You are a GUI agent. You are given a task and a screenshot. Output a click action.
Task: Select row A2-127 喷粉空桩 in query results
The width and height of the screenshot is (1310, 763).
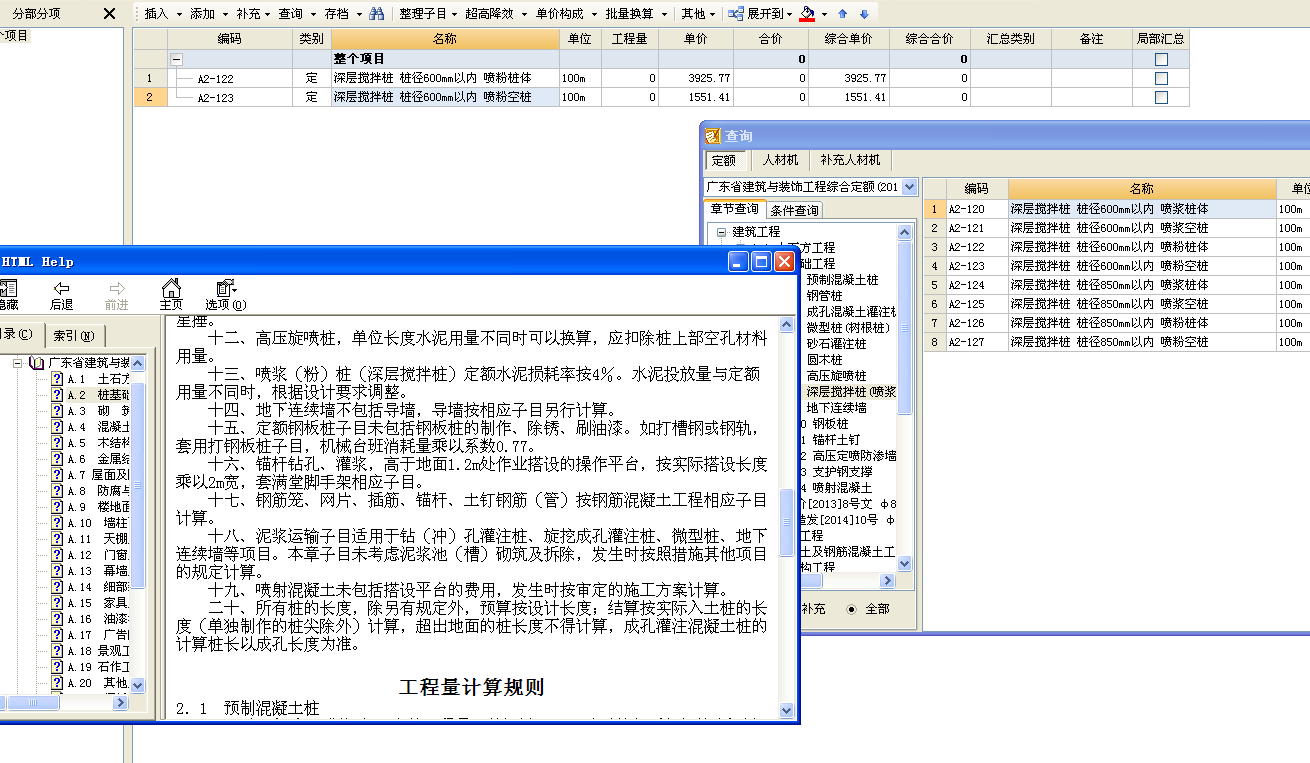[x=1116, y=342]
